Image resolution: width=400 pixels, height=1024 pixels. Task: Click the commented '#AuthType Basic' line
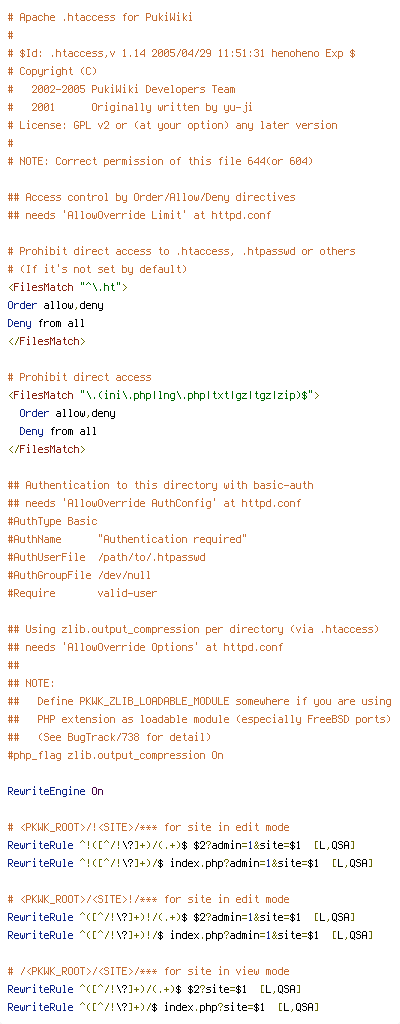(x=52, y=521)
